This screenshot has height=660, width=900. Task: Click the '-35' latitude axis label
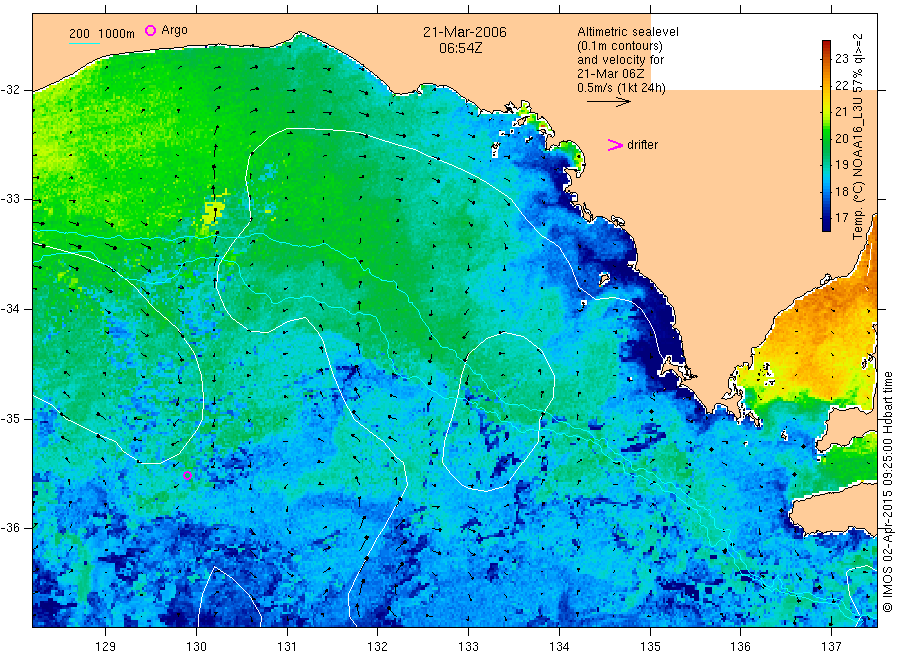[x=11, y=418]
